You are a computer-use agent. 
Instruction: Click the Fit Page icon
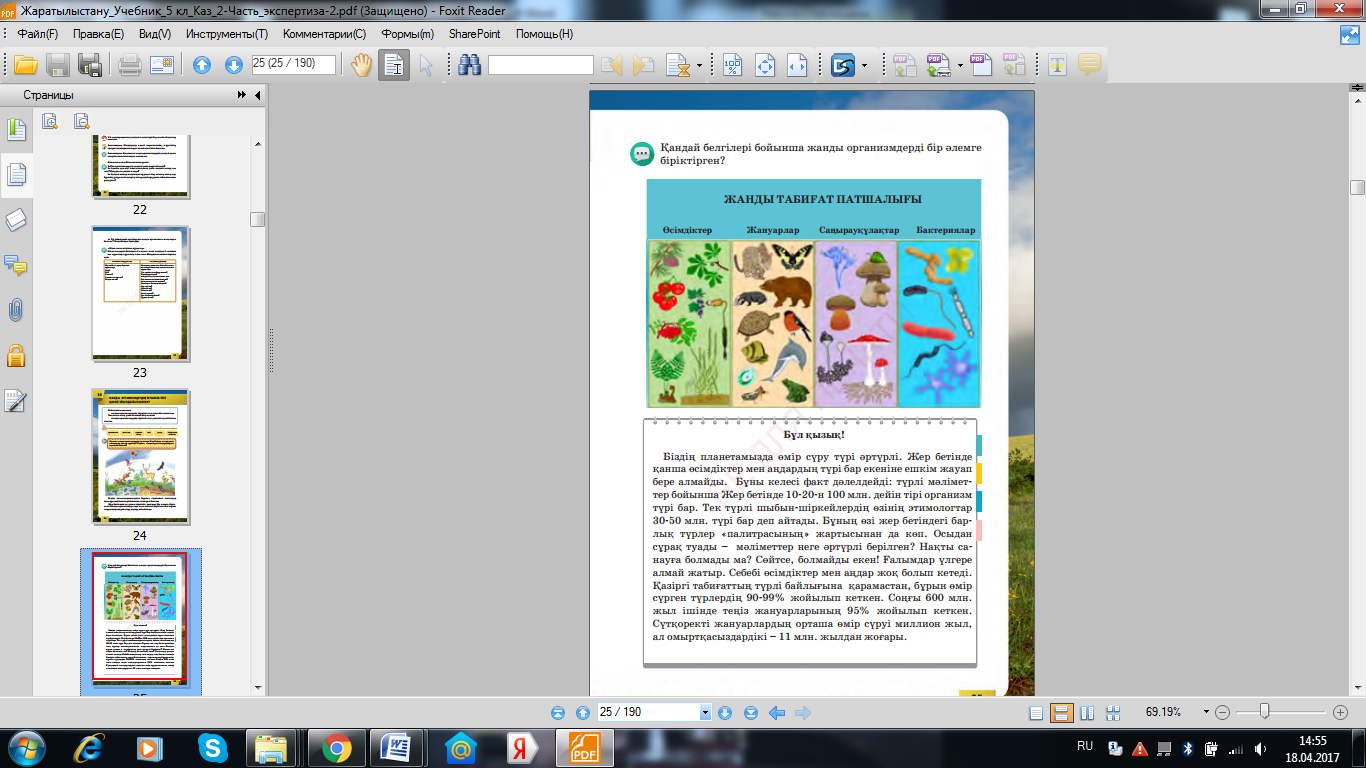pyautogui.click(x=766, y=66)
